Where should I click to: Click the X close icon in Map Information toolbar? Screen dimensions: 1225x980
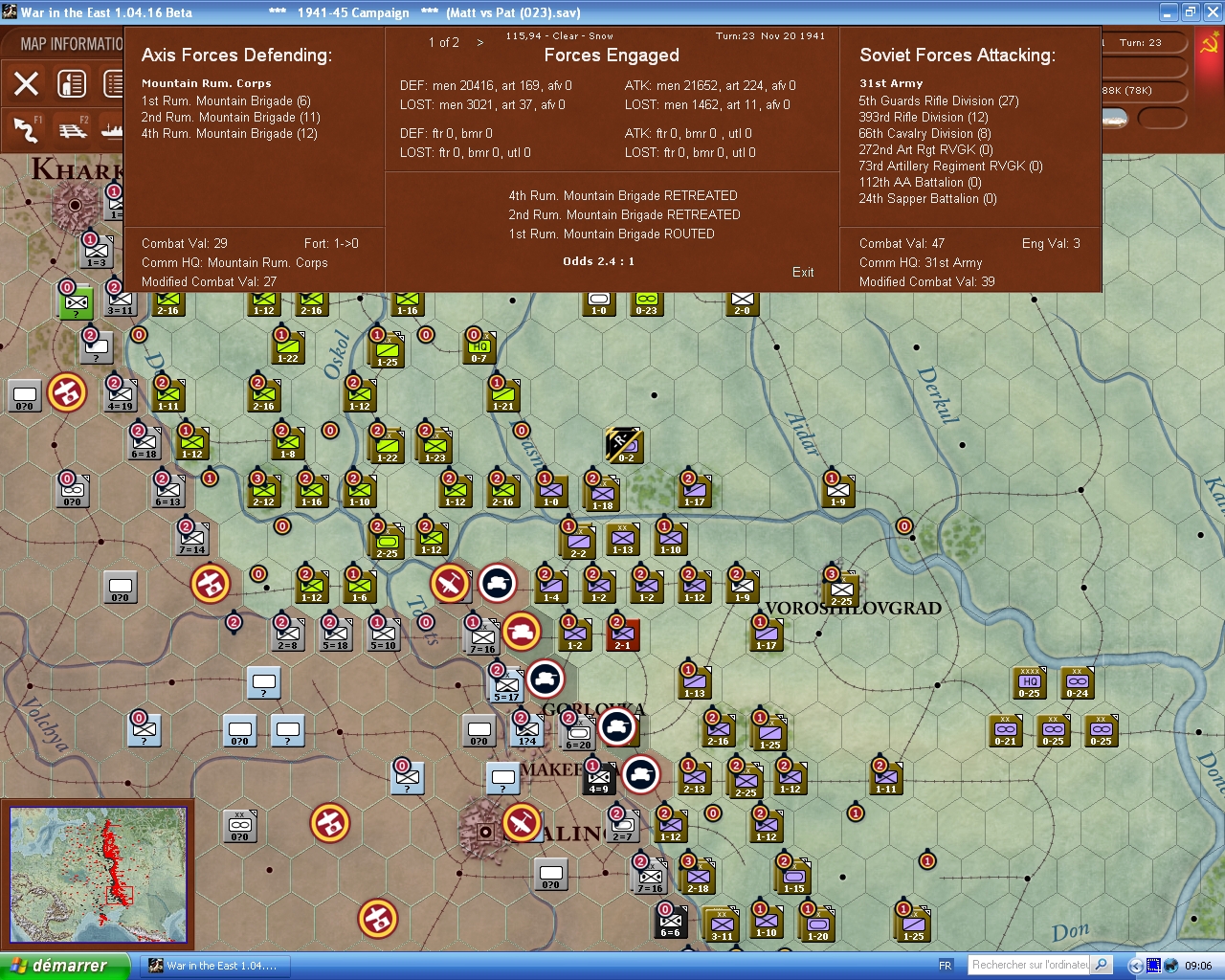coord(27,84)
